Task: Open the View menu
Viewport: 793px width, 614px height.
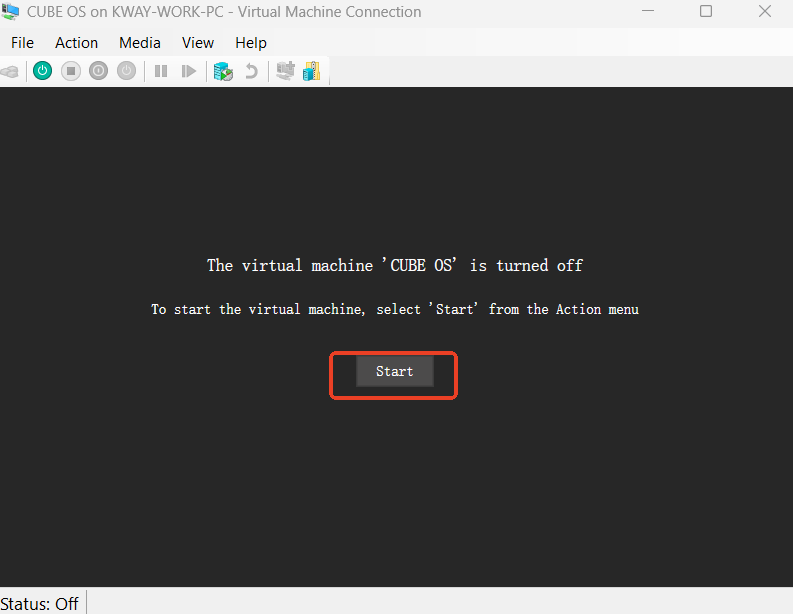Action: 198,42
